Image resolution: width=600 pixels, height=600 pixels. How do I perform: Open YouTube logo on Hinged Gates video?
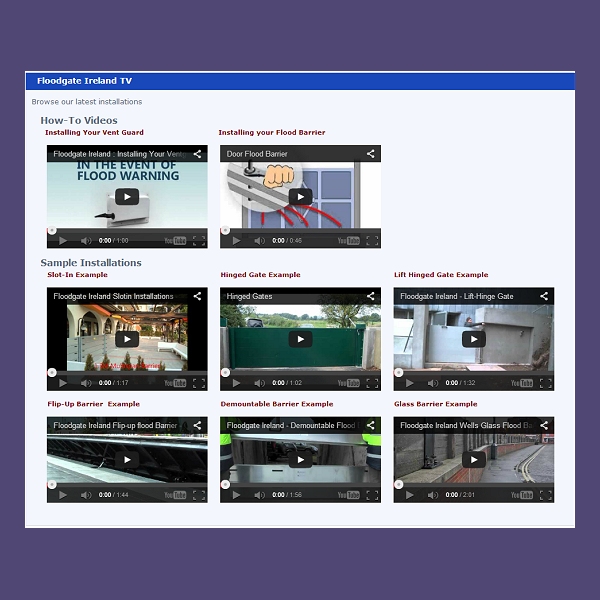coord(349,383)
